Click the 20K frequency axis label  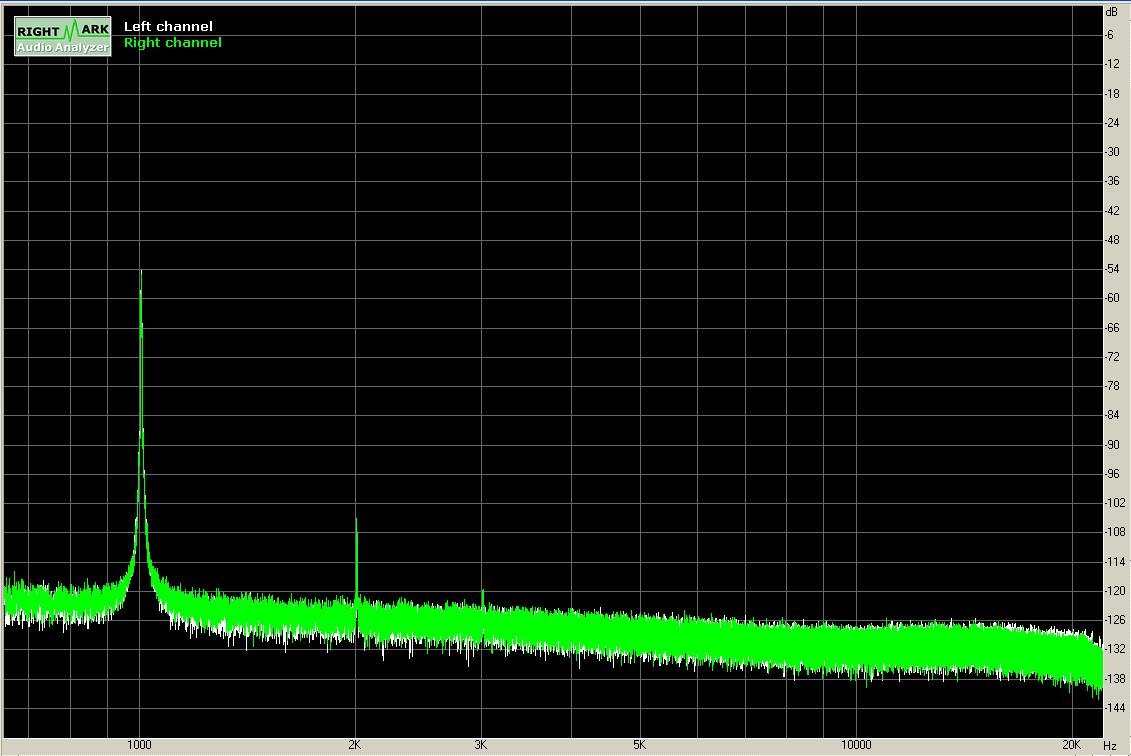1071,744
